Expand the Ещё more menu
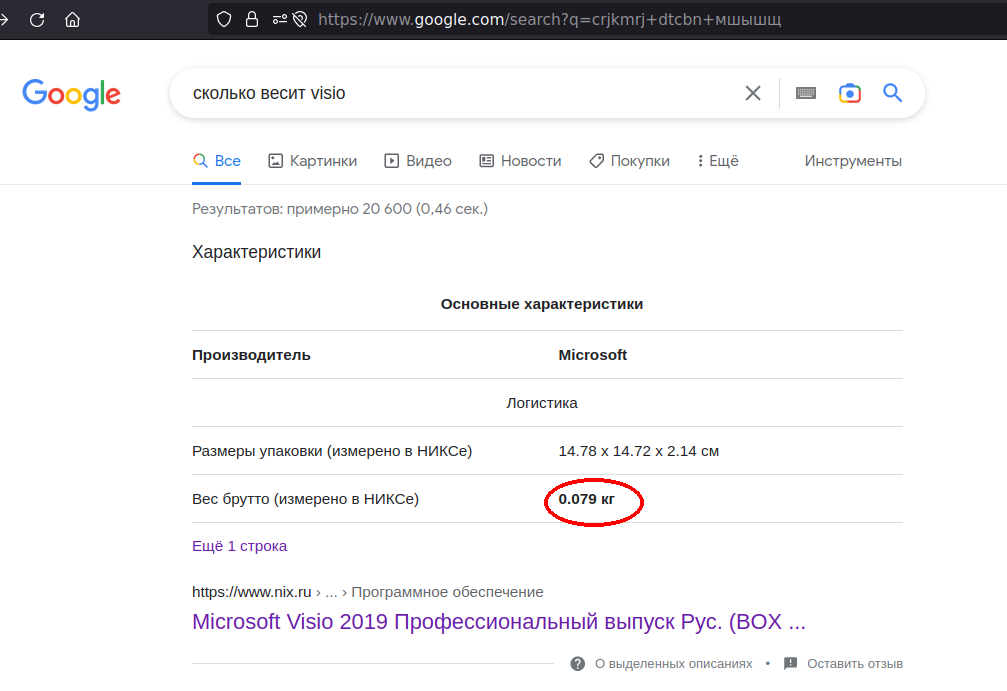Image resolution: width=1007 pixels, height=691 pixels. pos(718,161)
